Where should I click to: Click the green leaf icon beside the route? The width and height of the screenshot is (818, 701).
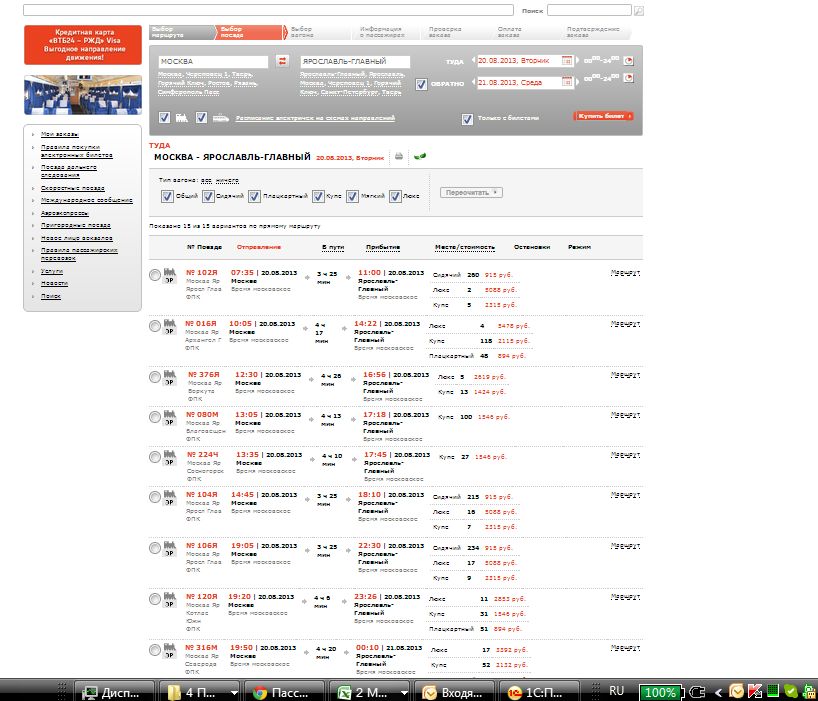419,157
